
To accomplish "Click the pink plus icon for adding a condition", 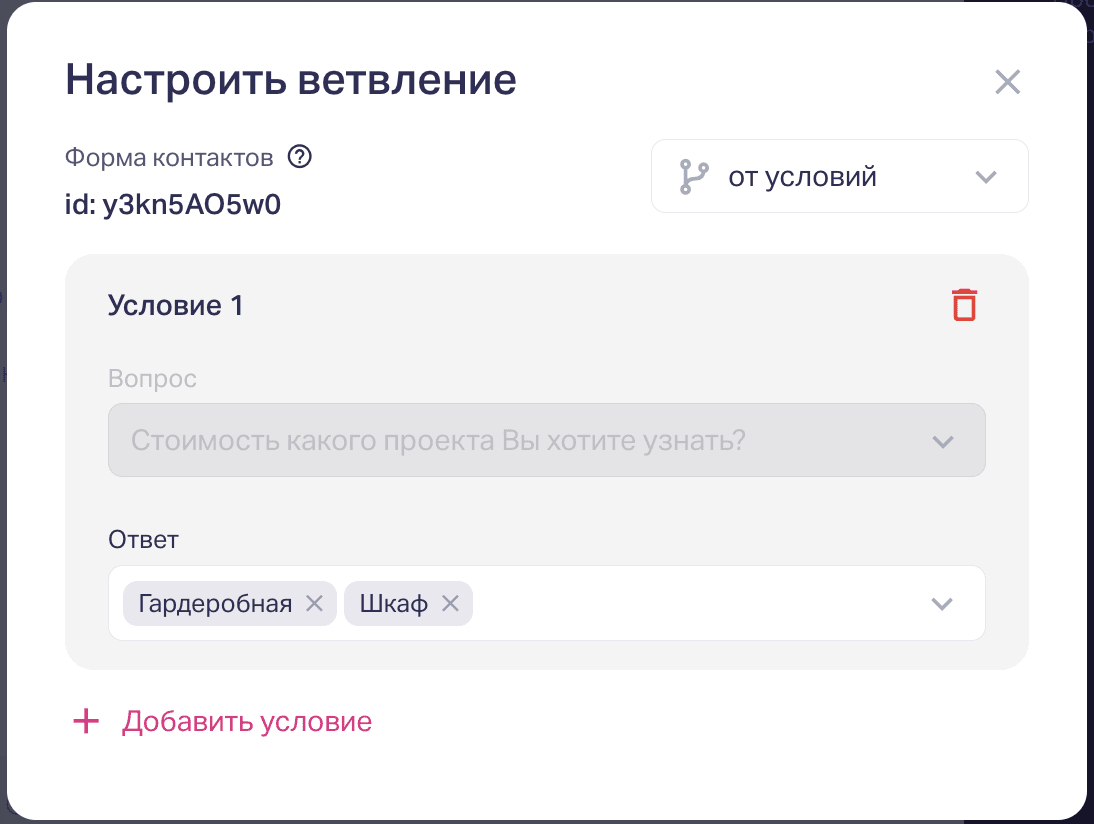I will pyautogui.click(x=86, y=721).
